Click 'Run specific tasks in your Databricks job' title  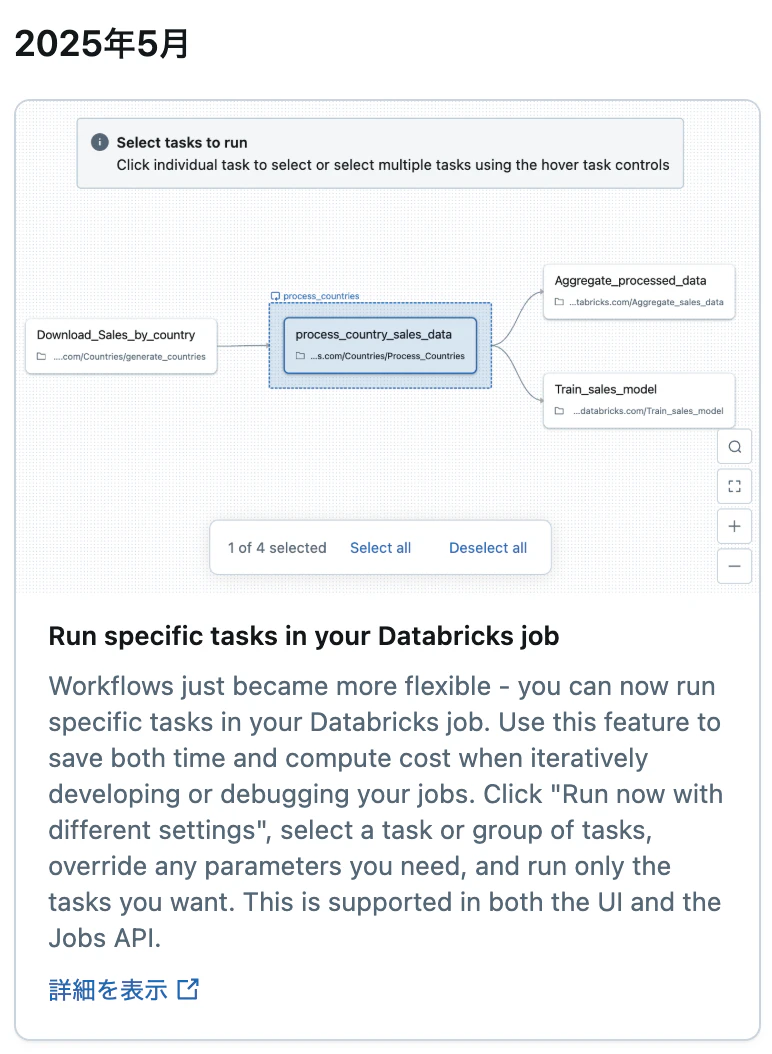click(x=304, y=636)
